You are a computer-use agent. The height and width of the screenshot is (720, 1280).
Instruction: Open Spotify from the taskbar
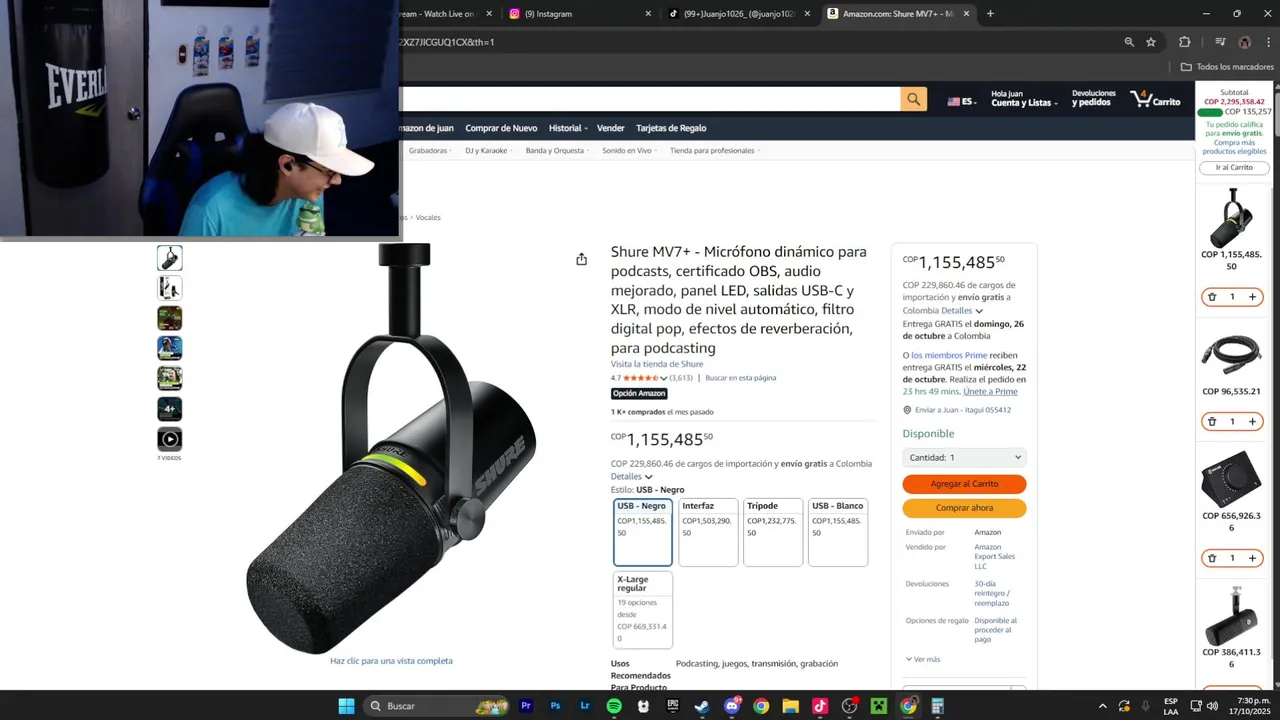(614, 706)
